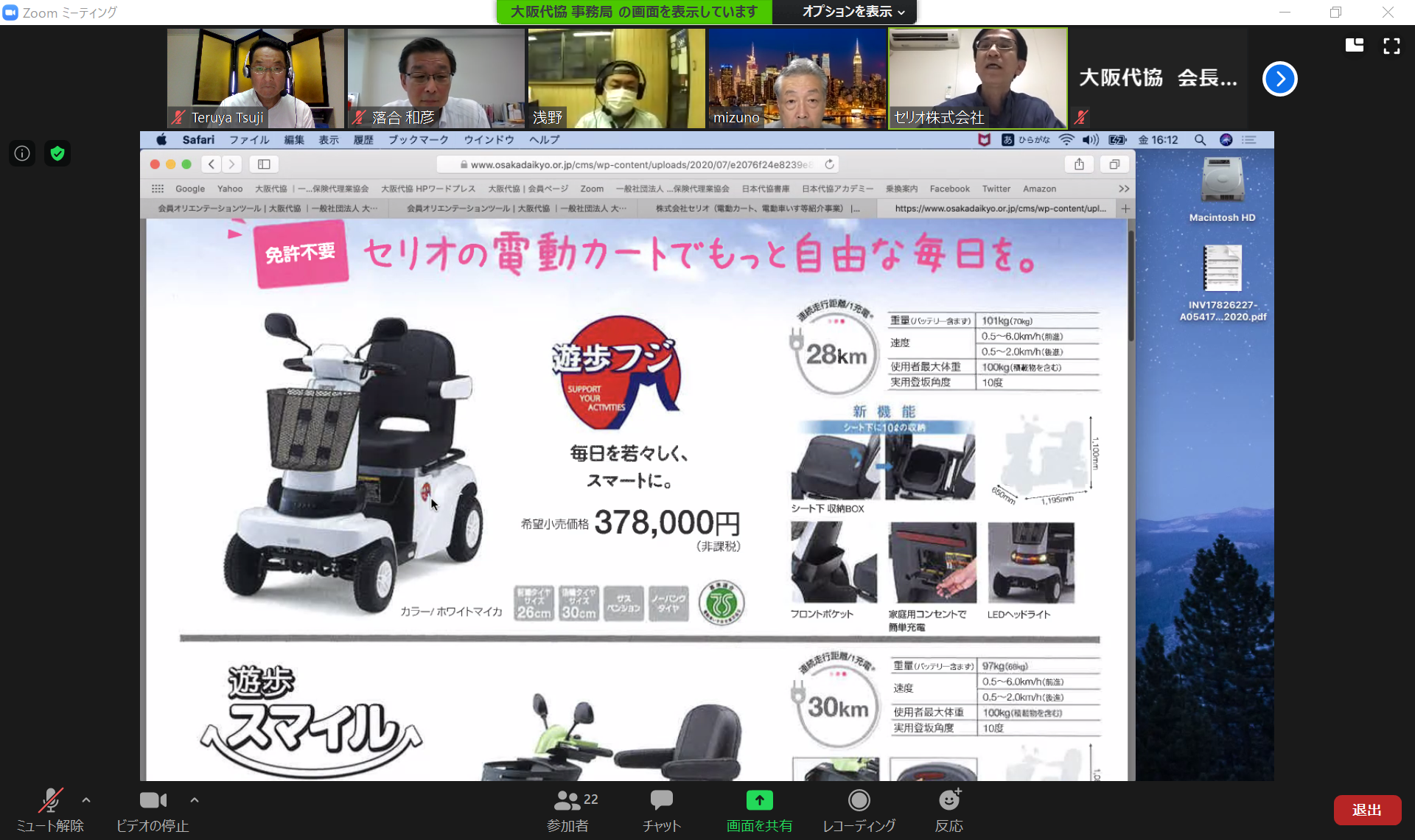Select 落合 和彦 video thumbnail
Screen dimensions: 1415x840
pos(436,78)
